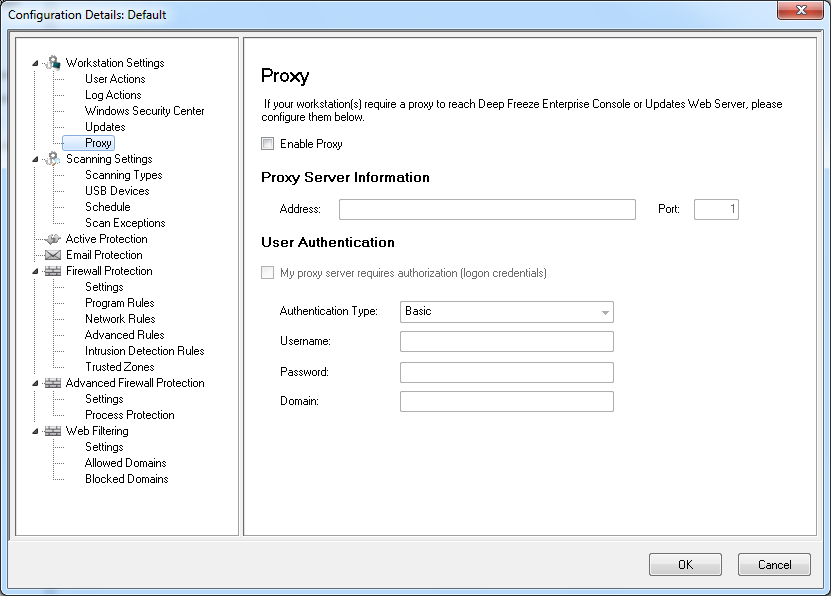The width and height of the screenshot is (831, 596).
Task: Enable the Enable Proxy checkbox
Action: pos(267,144)
